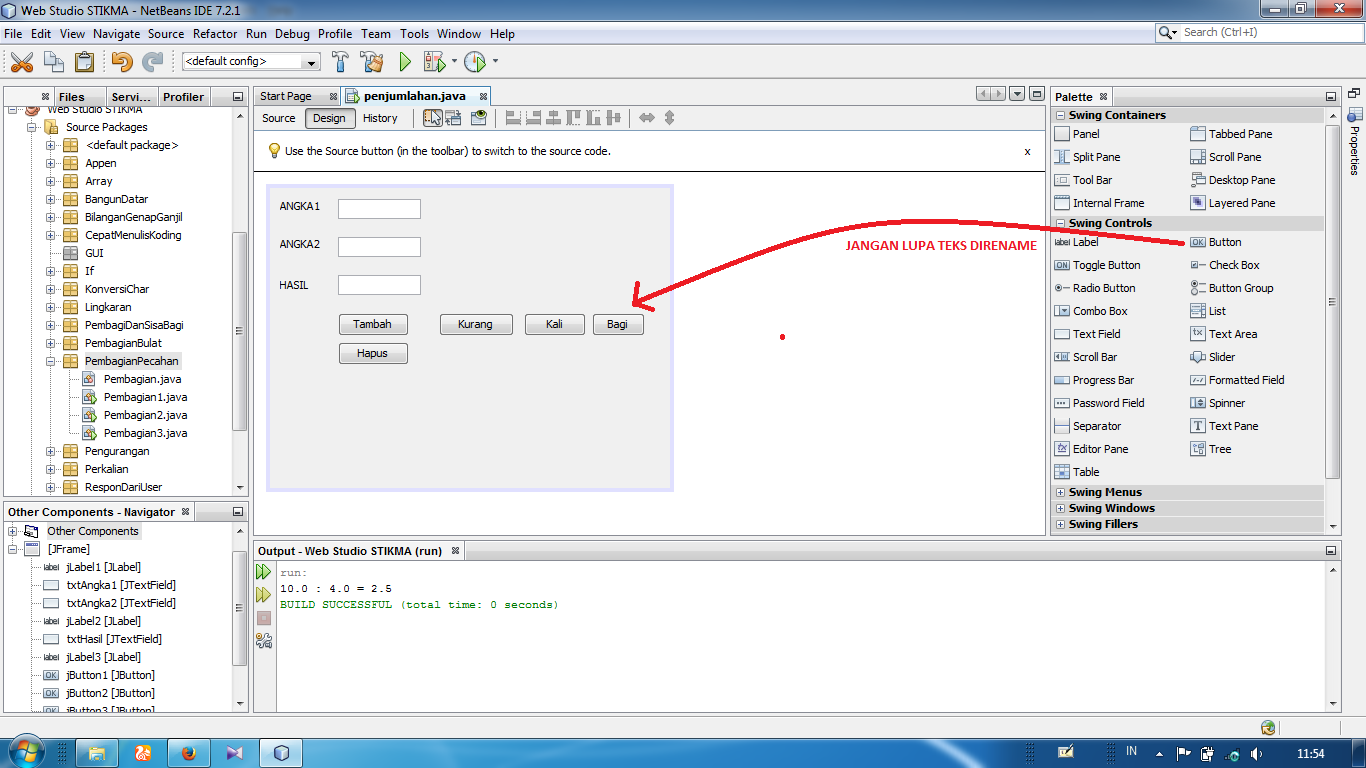This screenshot has width=1366, height=768.
Task: Switch to Source view of penjumlahan.java
Action: (x=279, y=118)
